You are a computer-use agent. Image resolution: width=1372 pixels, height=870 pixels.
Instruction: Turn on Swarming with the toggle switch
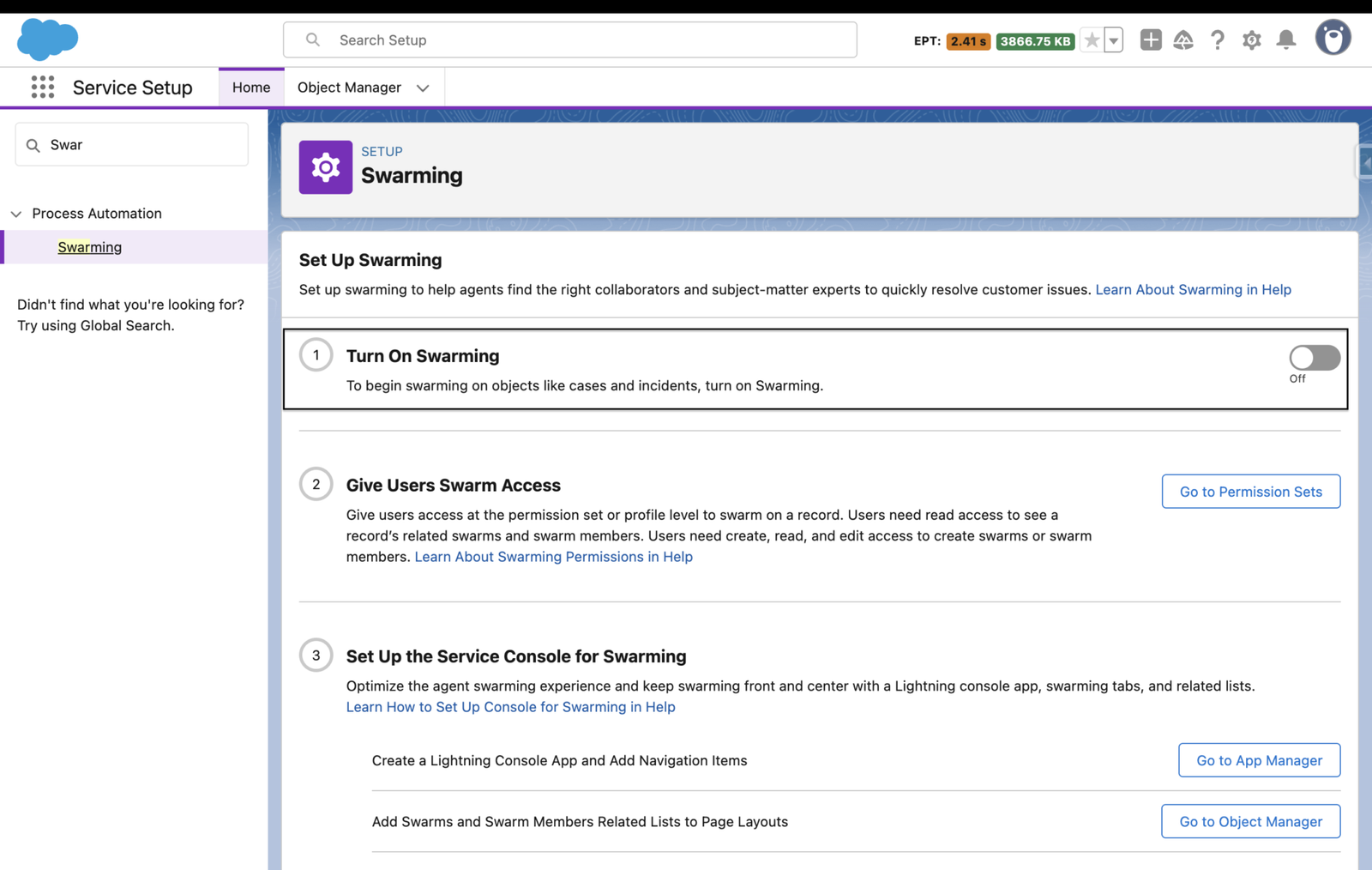[1315, 358]
